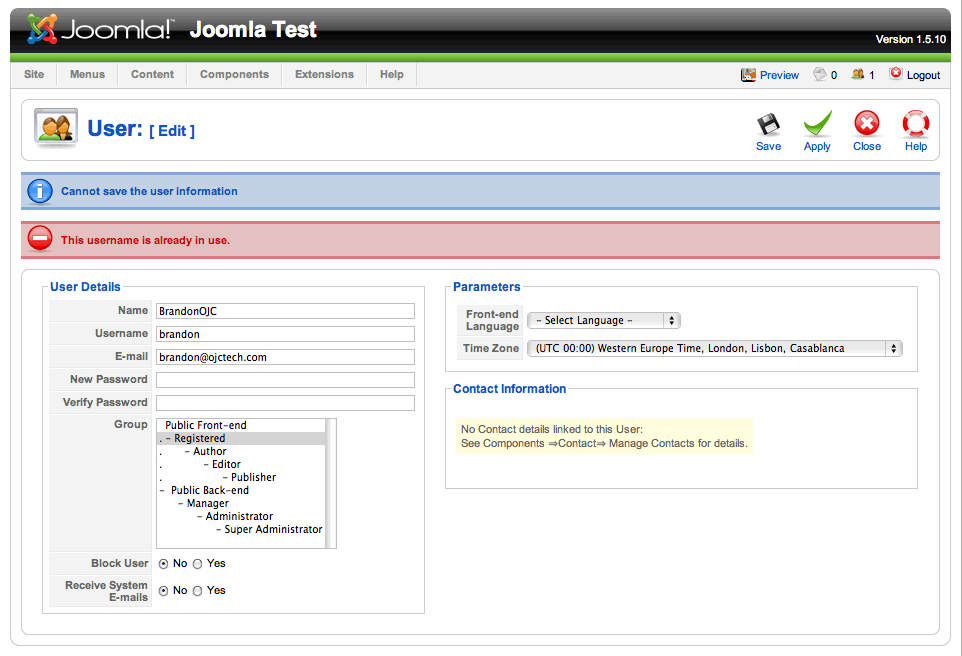Click the red Close toolbar icon
The width and height of the screenshot is (962, 656).
pyautogui.click(x=866, y=123)
